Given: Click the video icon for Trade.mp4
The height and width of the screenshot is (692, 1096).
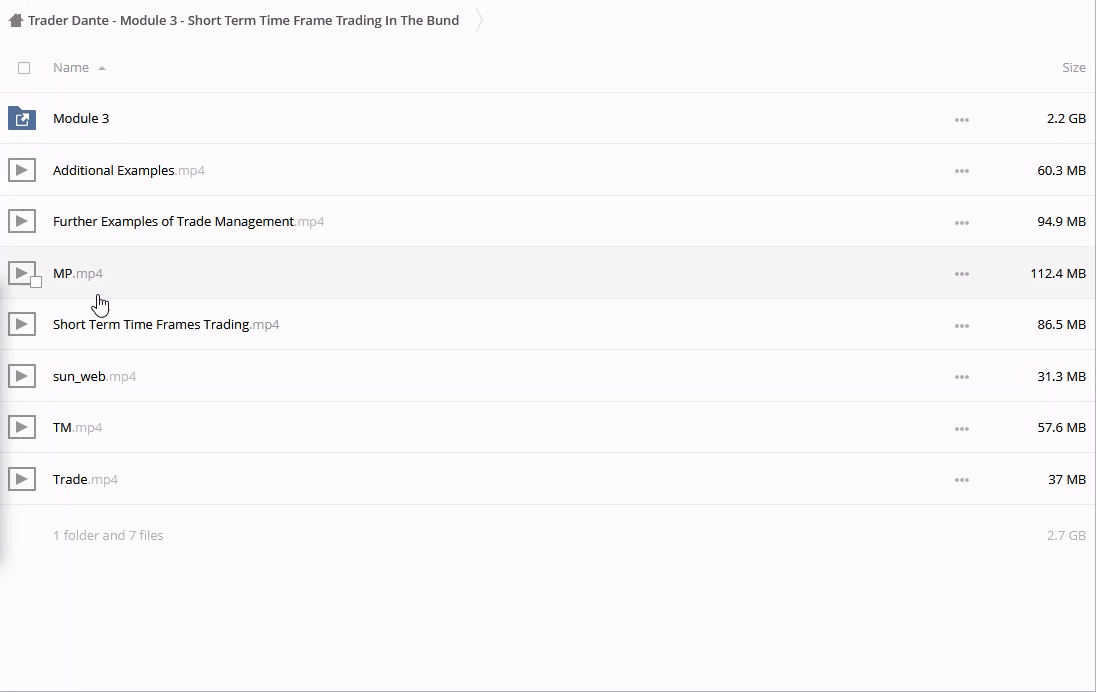Looking at the screenshot, I should click(22, 480).
